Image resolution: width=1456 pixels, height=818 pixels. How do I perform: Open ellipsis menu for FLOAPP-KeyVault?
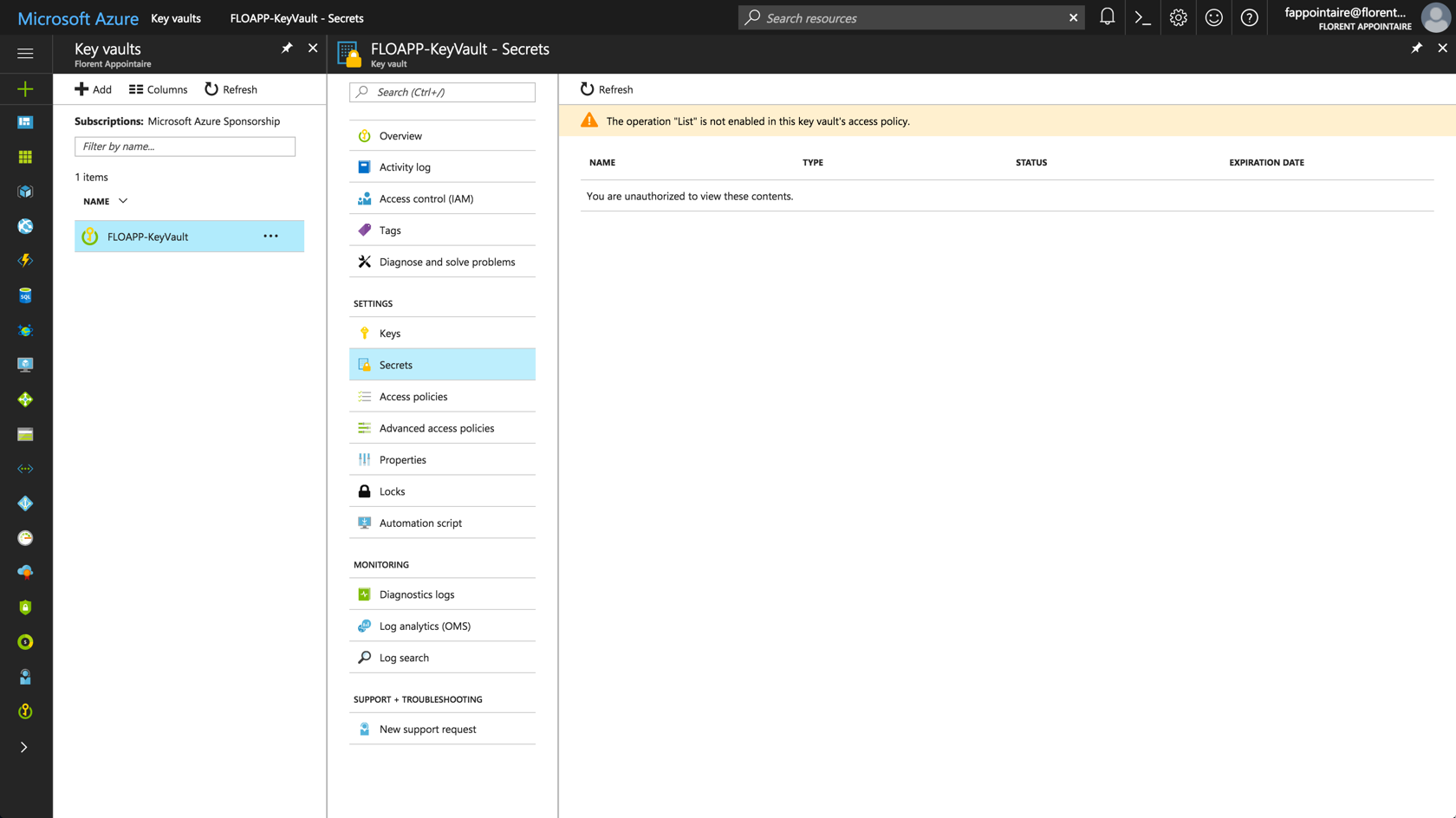click(x=270, y=237)
